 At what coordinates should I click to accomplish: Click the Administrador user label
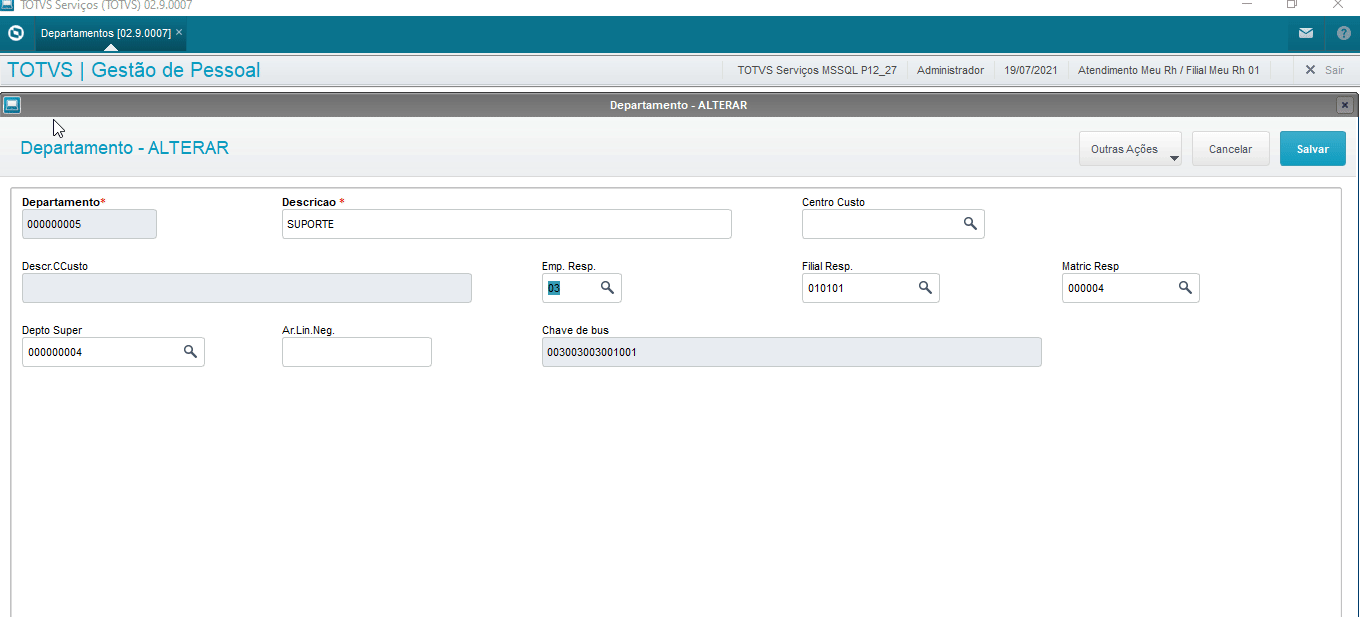pyautogui.click(x=950, y=70)
